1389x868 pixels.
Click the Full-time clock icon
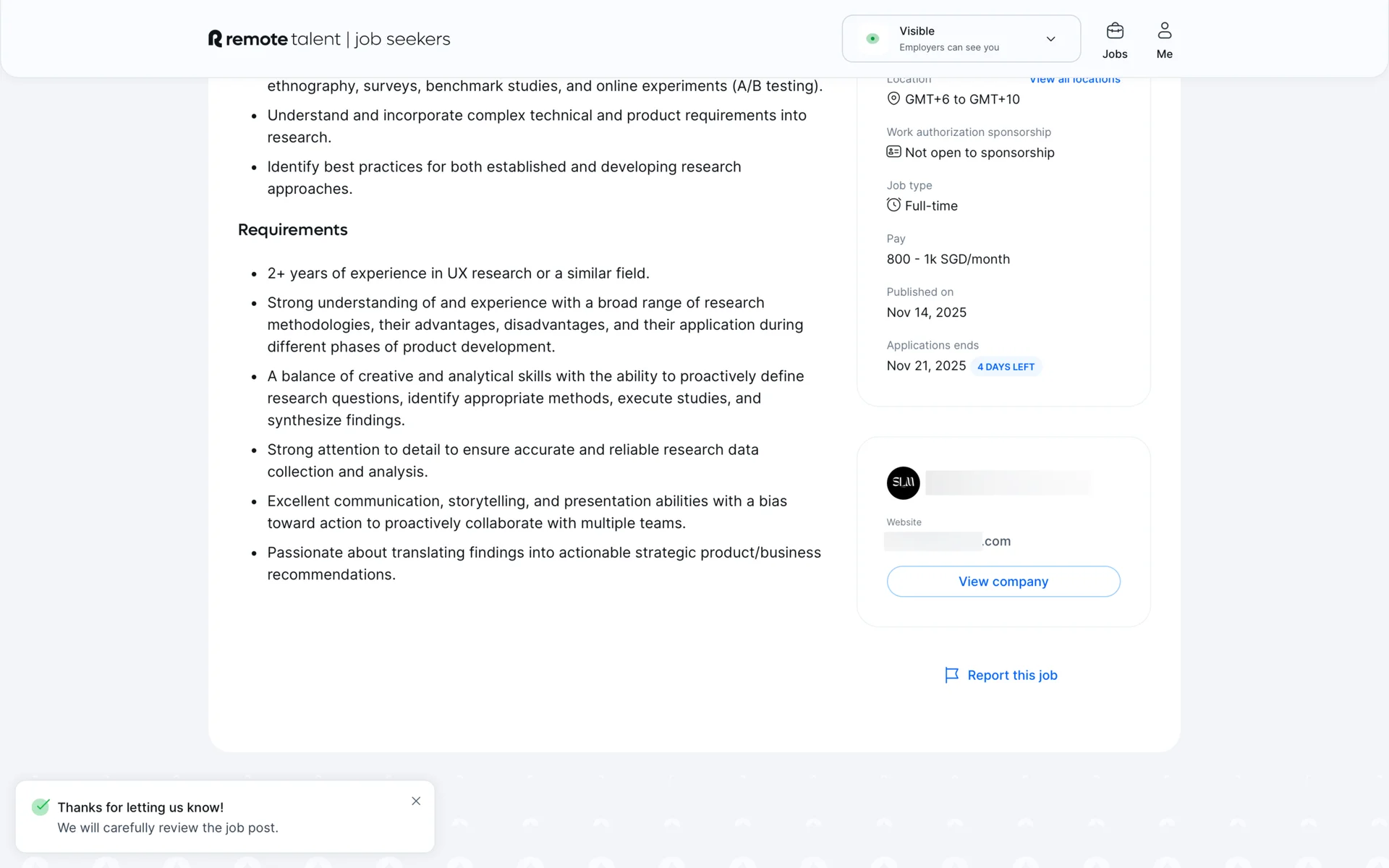893,205
